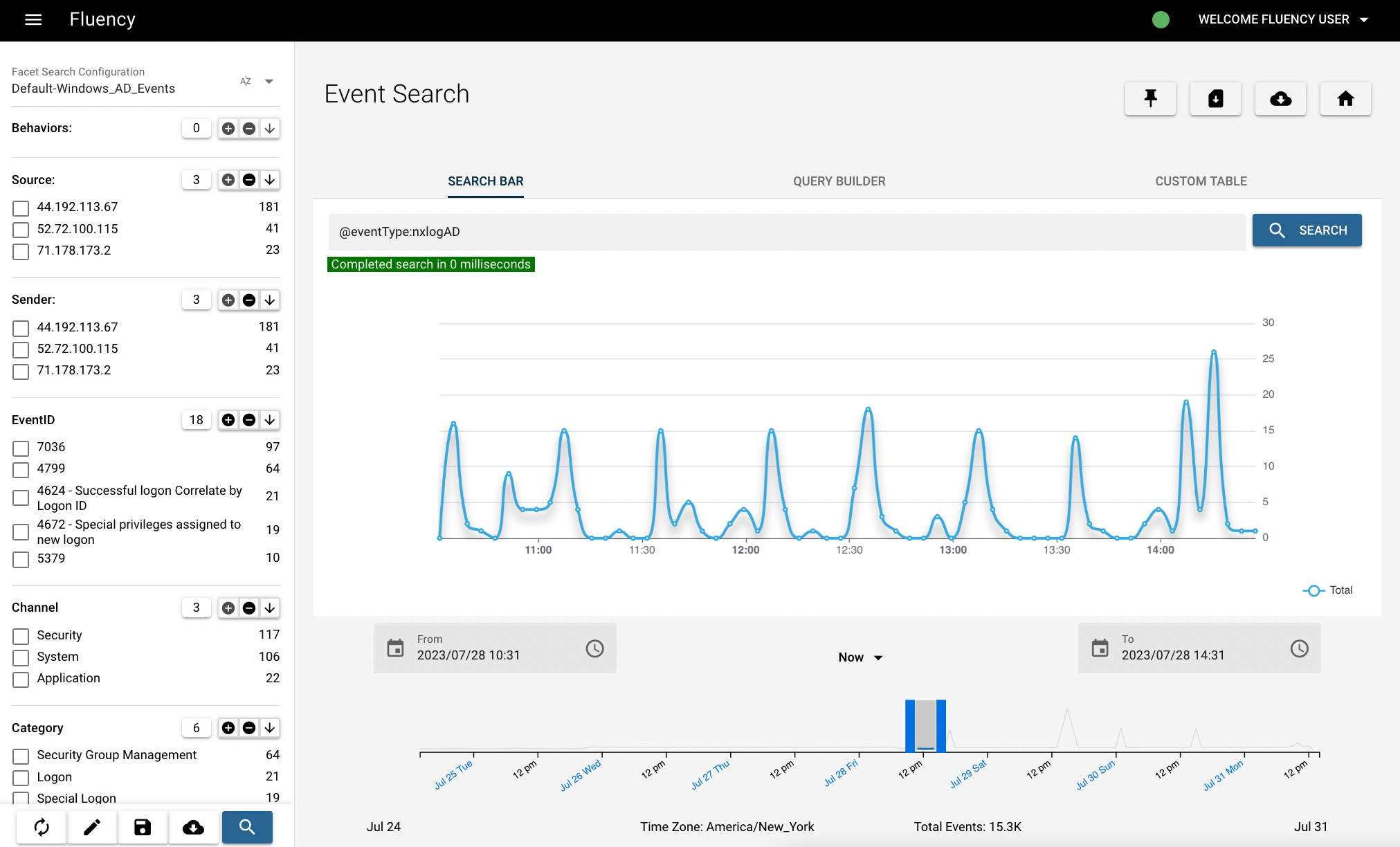The width and height of the screenshot is (1400, 847).
Task: Toggle Total series in chart legend
Action: pyautogui.click(x=1327, y=590)
